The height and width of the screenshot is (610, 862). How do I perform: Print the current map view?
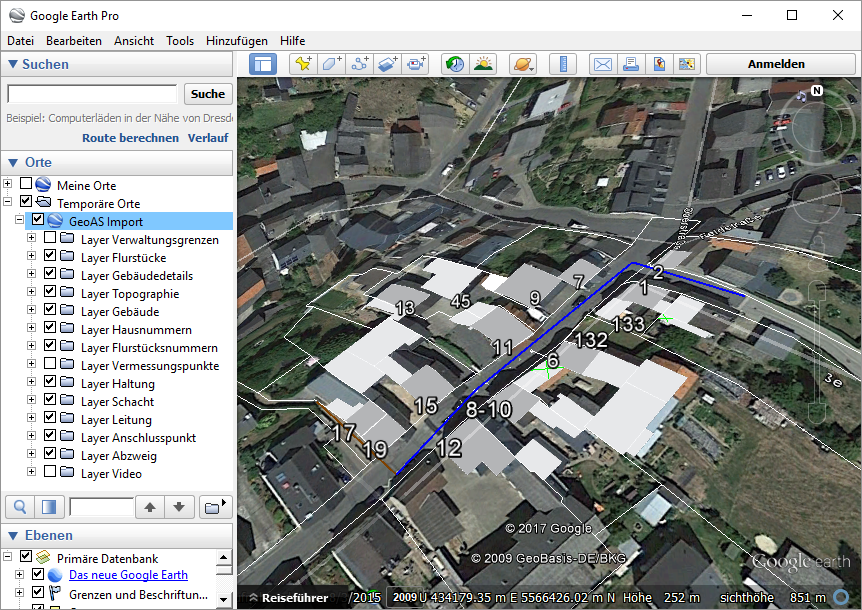tap(631, 64)
